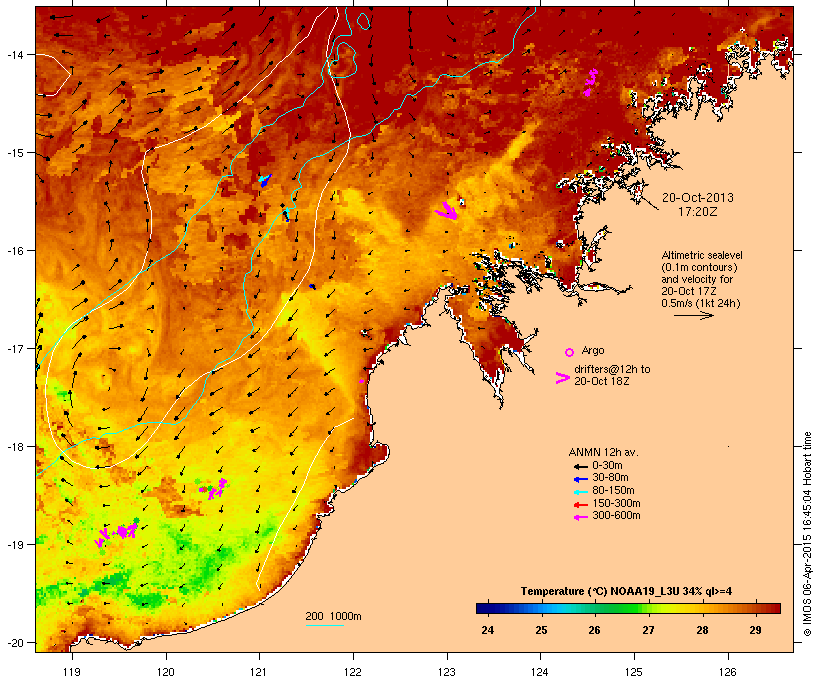820x680 pixels.
Task: Click the longitude axis label 123
Action: coord(447,672)
